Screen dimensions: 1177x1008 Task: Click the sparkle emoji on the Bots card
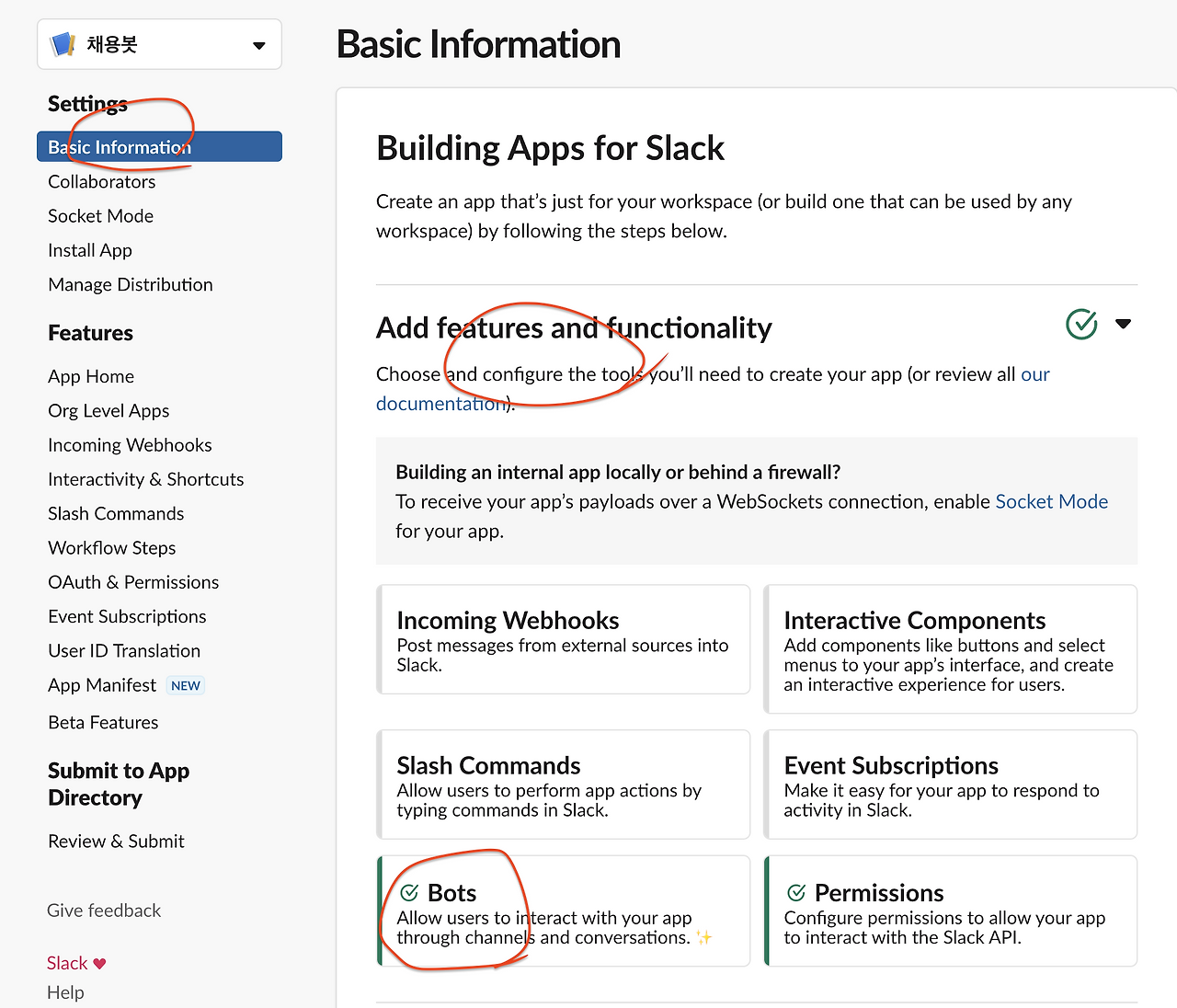point(703,937)
